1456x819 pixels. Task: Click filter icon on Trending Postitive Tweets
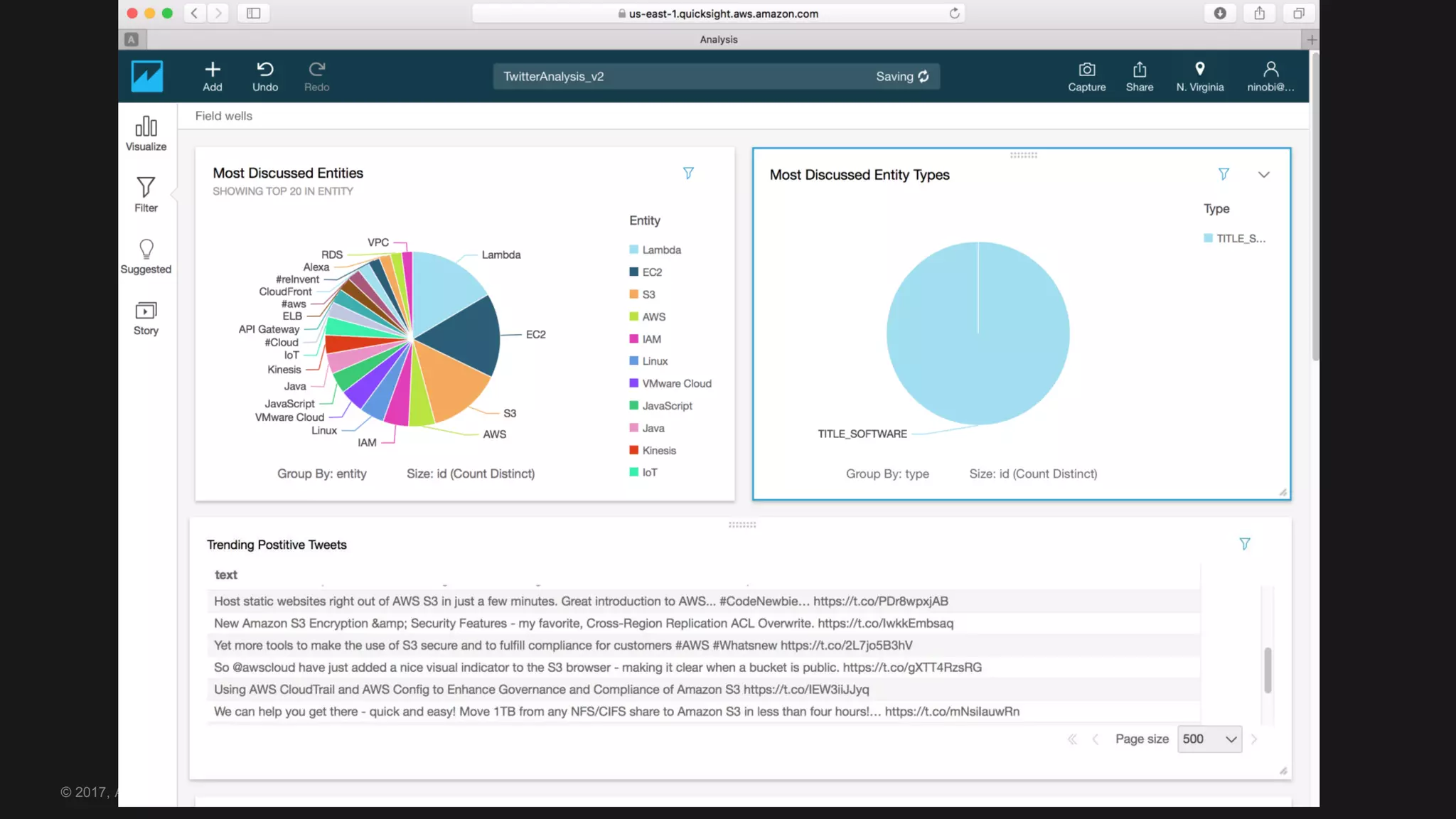pos(1244,544)
